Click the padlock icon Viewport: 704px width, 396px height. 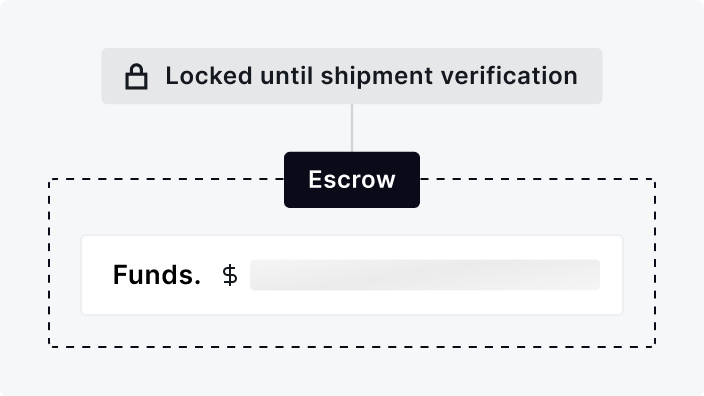click(136, 76)
